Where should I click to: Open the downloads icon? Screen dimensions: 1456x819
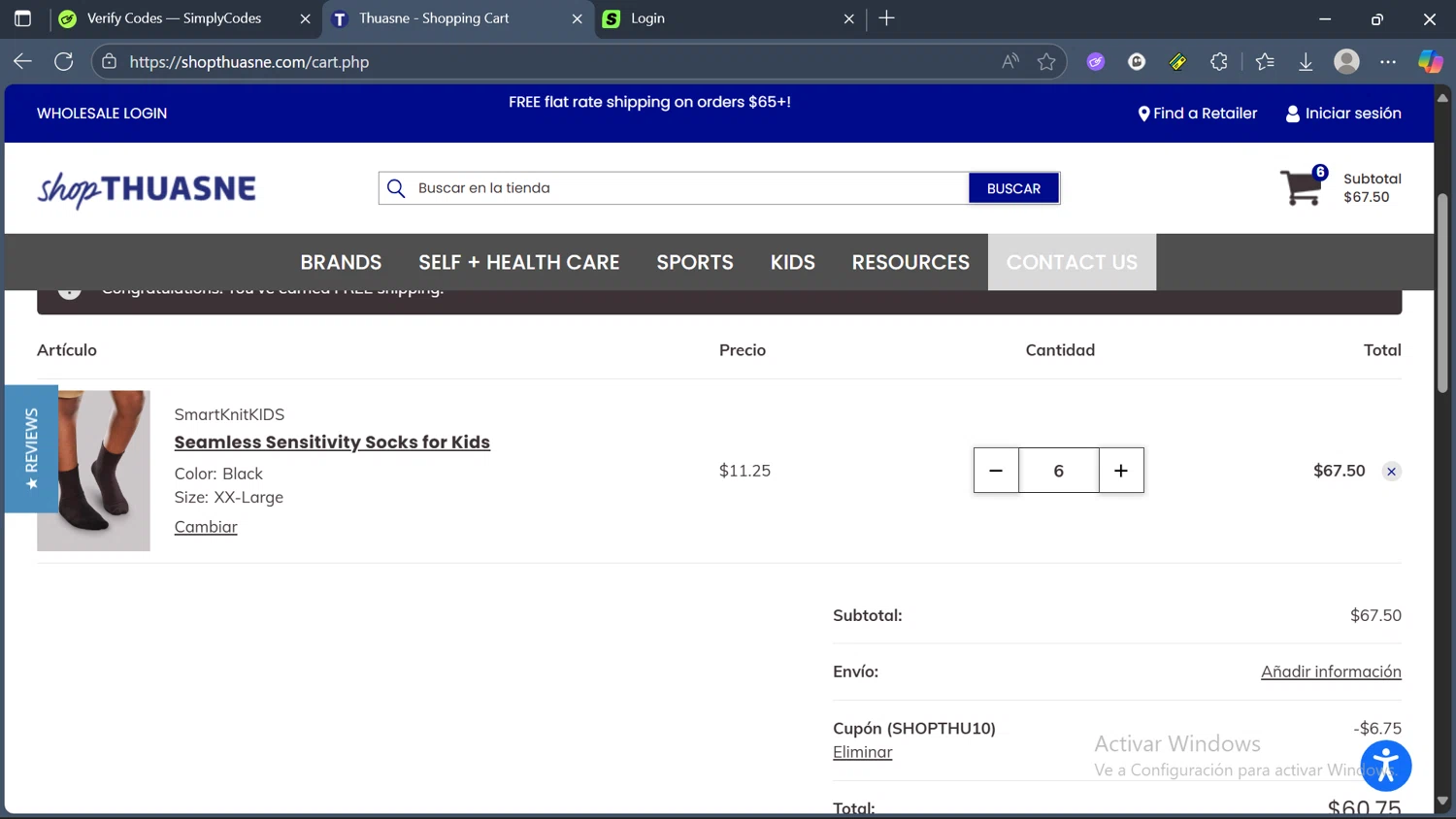click(1306, 61)
